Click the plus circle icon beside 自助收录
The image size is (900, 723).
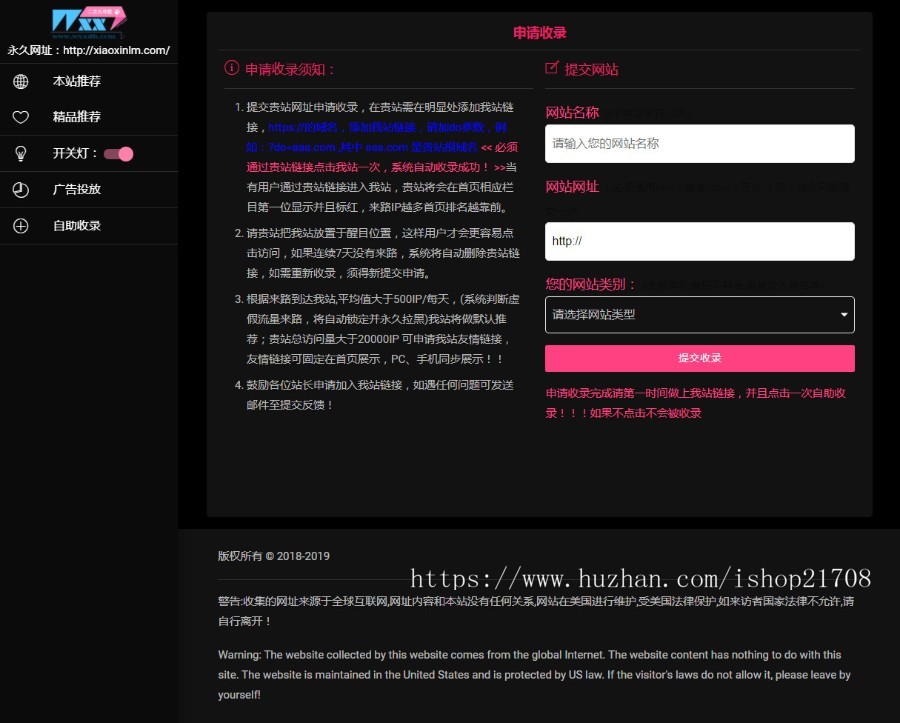21,226
